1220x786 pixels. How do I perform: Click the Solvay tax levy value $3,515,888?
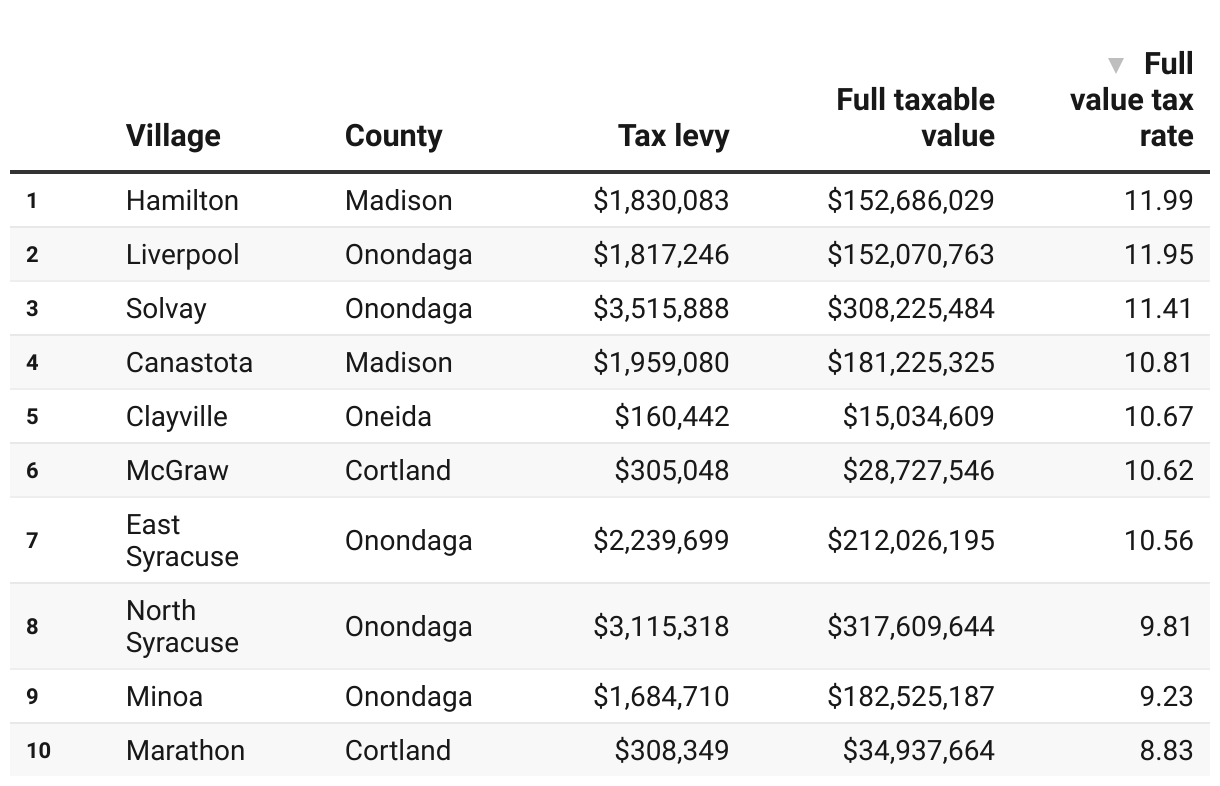(x=661, y=308)
